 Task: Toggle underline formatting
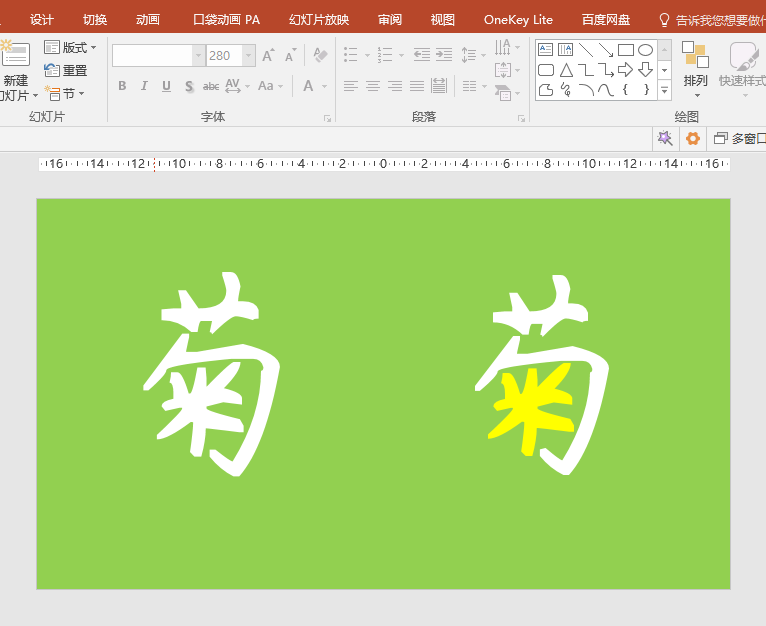point(166,86)
